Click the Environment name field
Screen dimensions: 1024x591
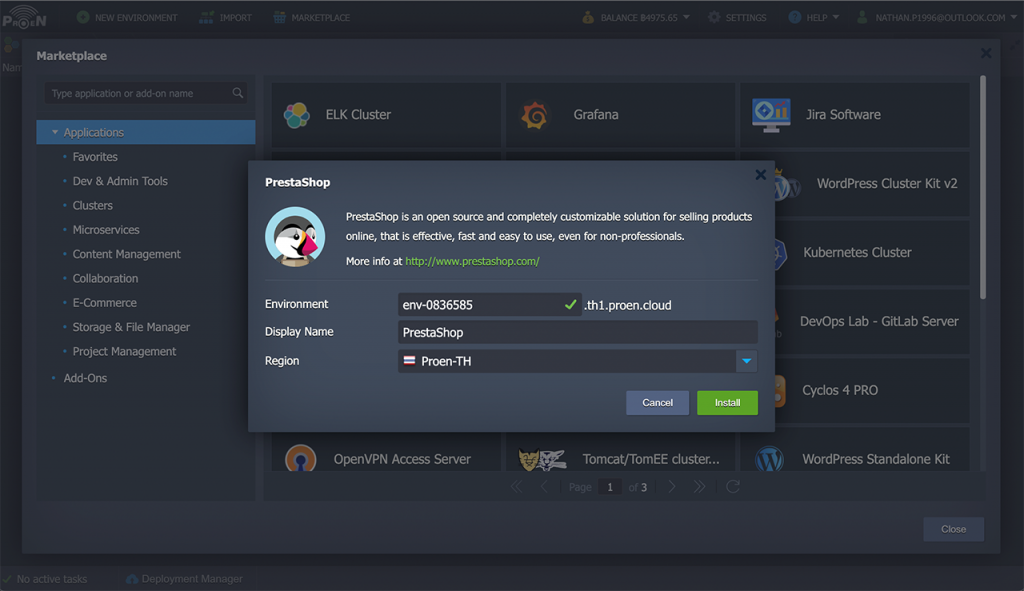click(x=489, y=305)
